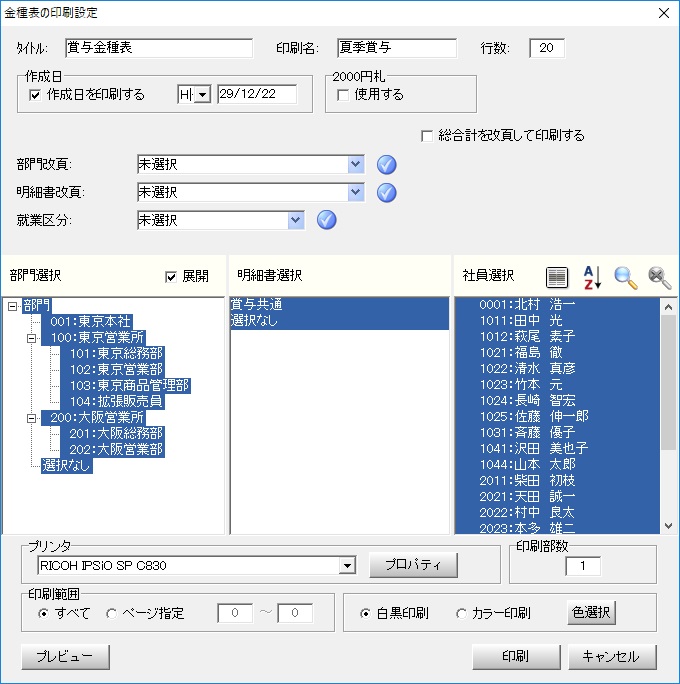Click the employee list scroll down arrow

click(668, 526)
